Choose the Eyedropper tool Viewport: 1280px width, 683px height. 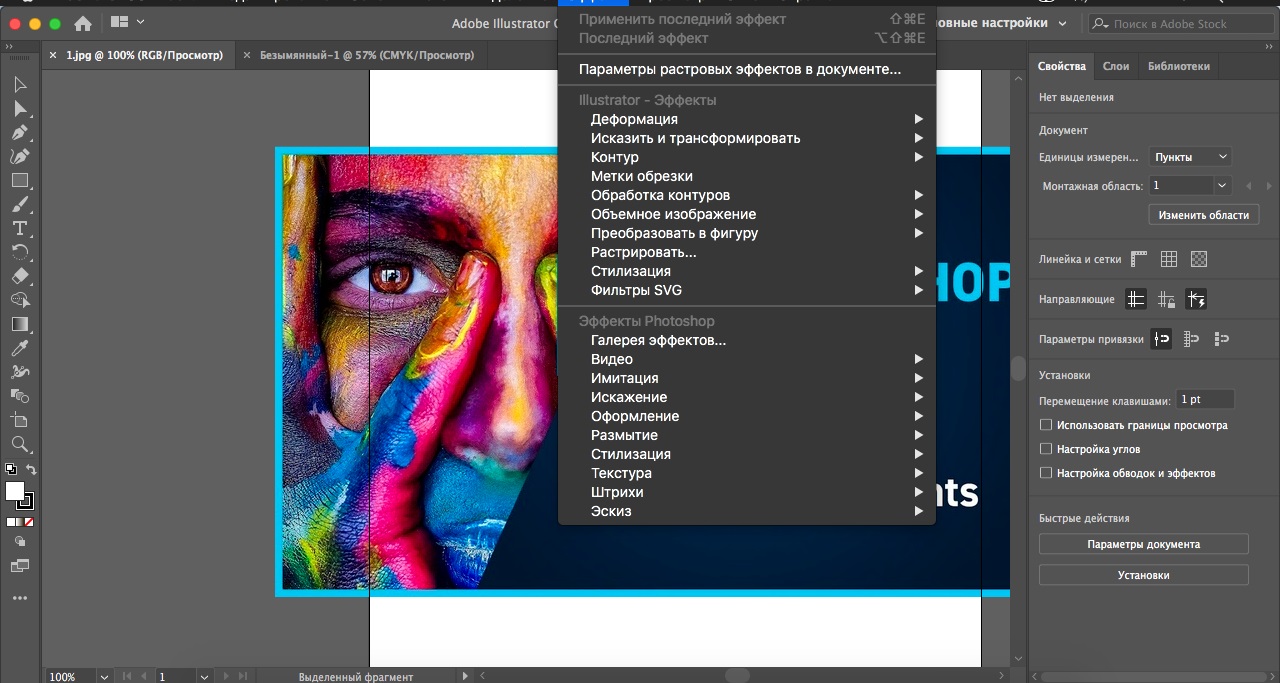pyautogui.click(x=20, y=348)
